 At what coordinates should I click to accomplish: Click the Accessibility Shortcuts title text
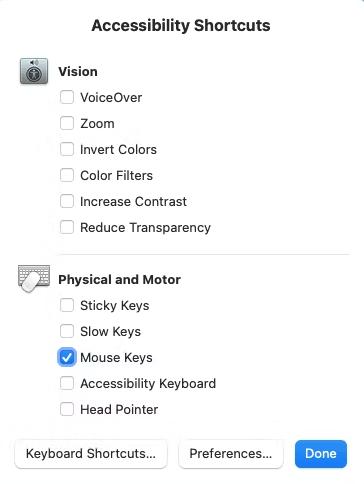[181, 26]
